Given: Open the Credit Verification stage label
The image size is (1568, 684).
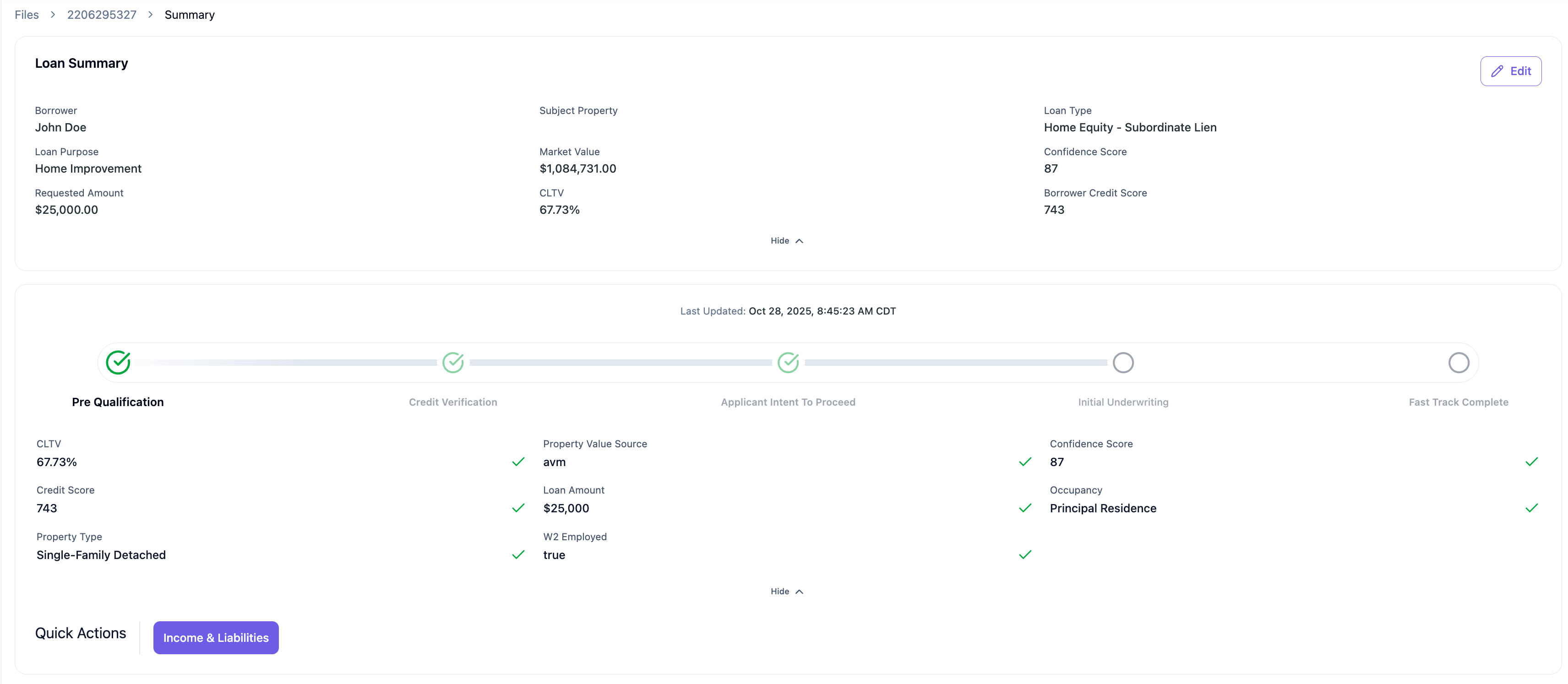Looking at the screenshot, I should [x=453, y=402].
